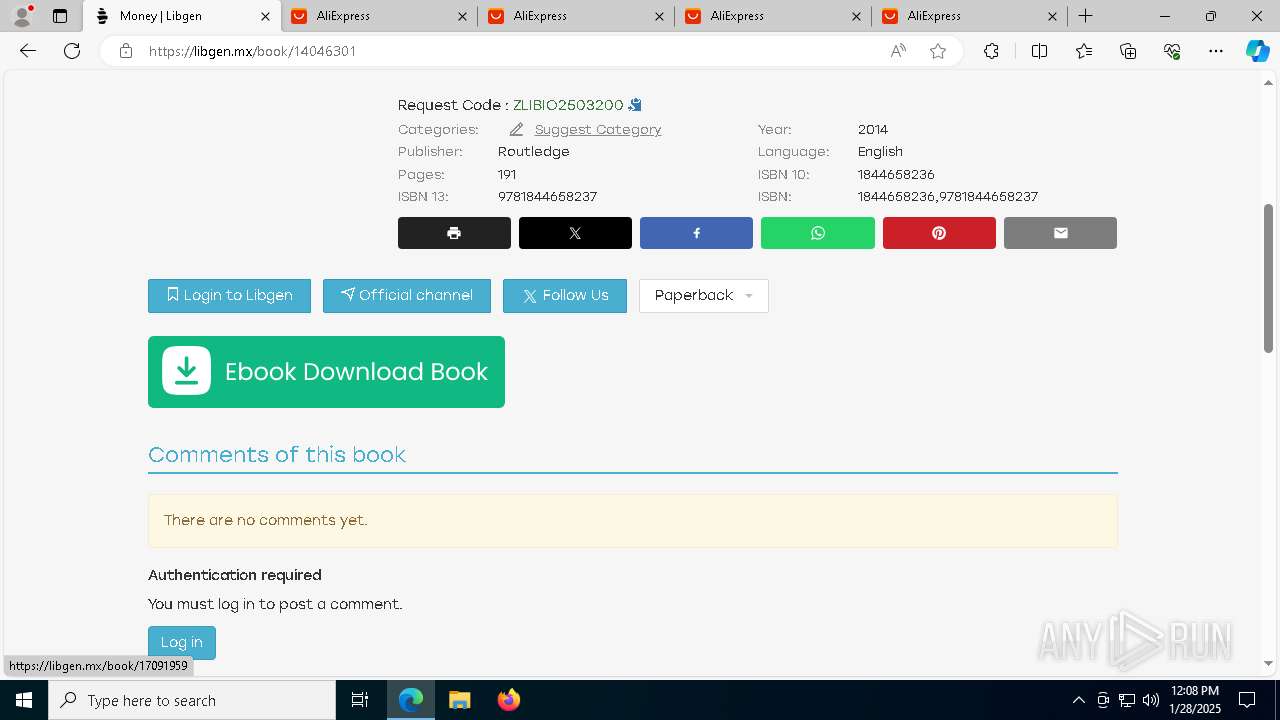Open Task View on the taskbar

(360, 700)
